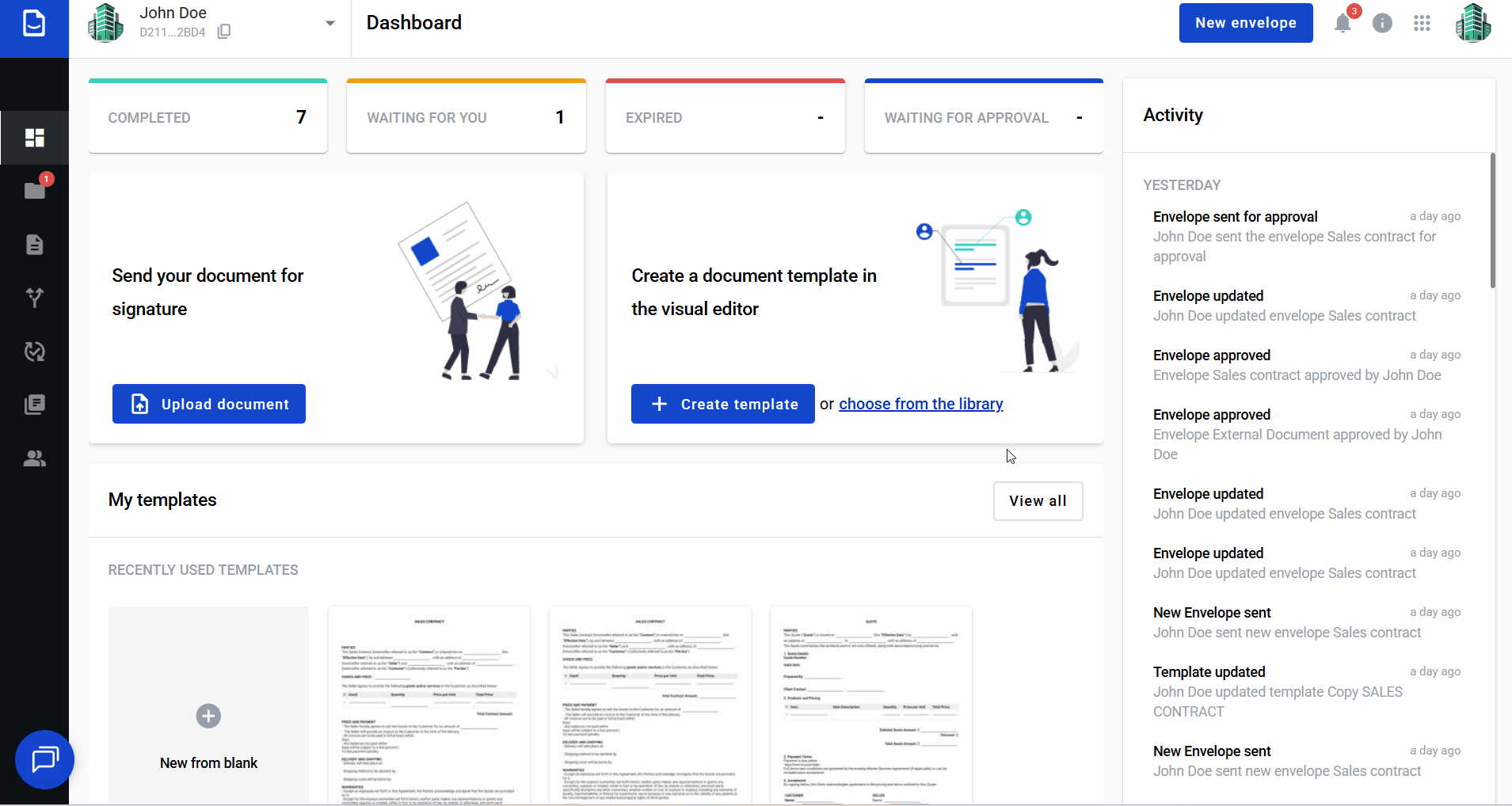The height and width of the screenshot is (806, 1512).
Task: Click the choose from the library link
Action: [920, 404]
